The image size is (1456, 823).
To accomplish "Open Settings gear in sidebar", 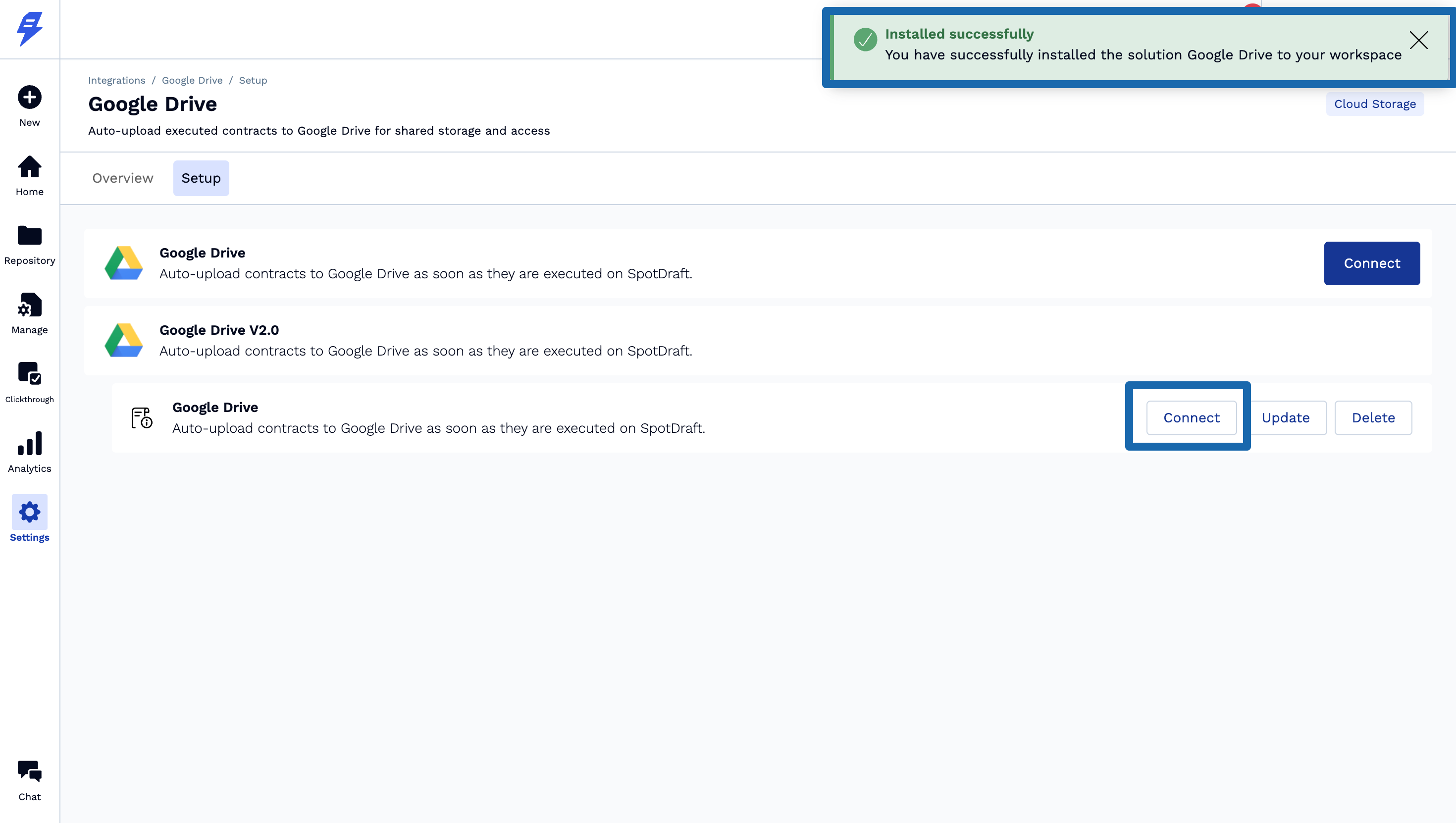I will [29, 512].
